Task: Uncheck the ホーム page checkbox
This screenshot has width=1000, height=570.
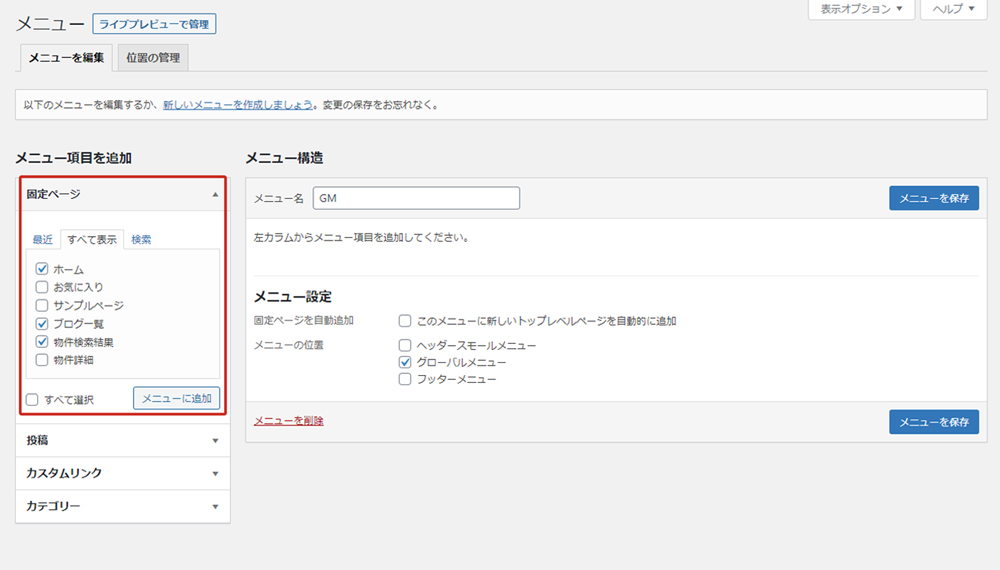Action: [42, 269]
